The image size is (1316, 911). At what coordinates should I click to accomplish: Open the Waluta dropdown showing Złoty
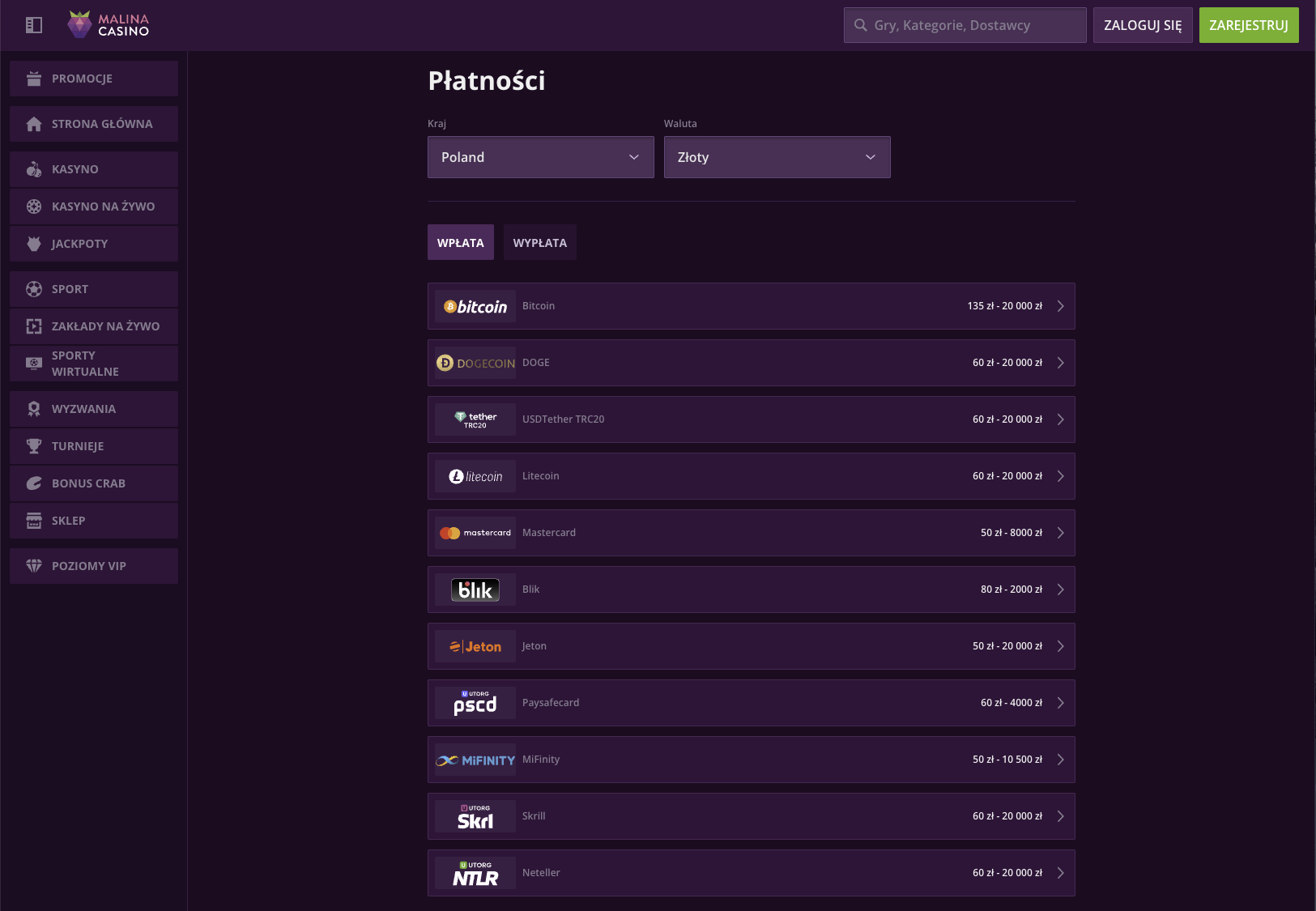(777, 157)
